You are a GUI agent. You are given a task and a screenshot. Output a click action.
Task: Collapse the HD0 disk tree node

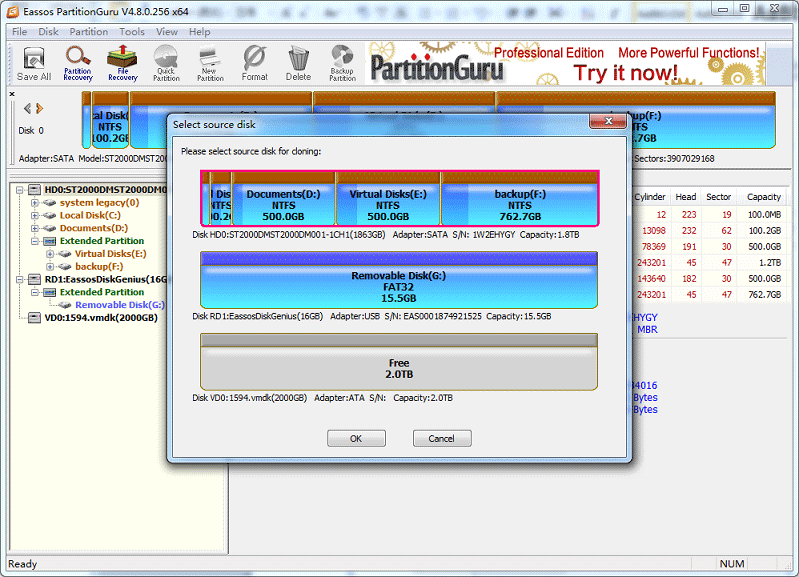click(x=19, y=190)
